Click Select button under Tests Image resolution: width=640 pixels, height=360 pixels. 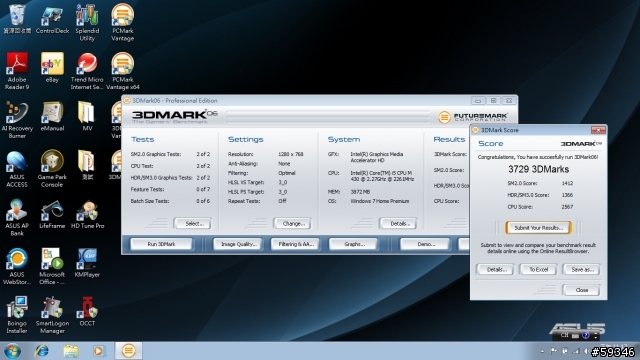point(192,224)
